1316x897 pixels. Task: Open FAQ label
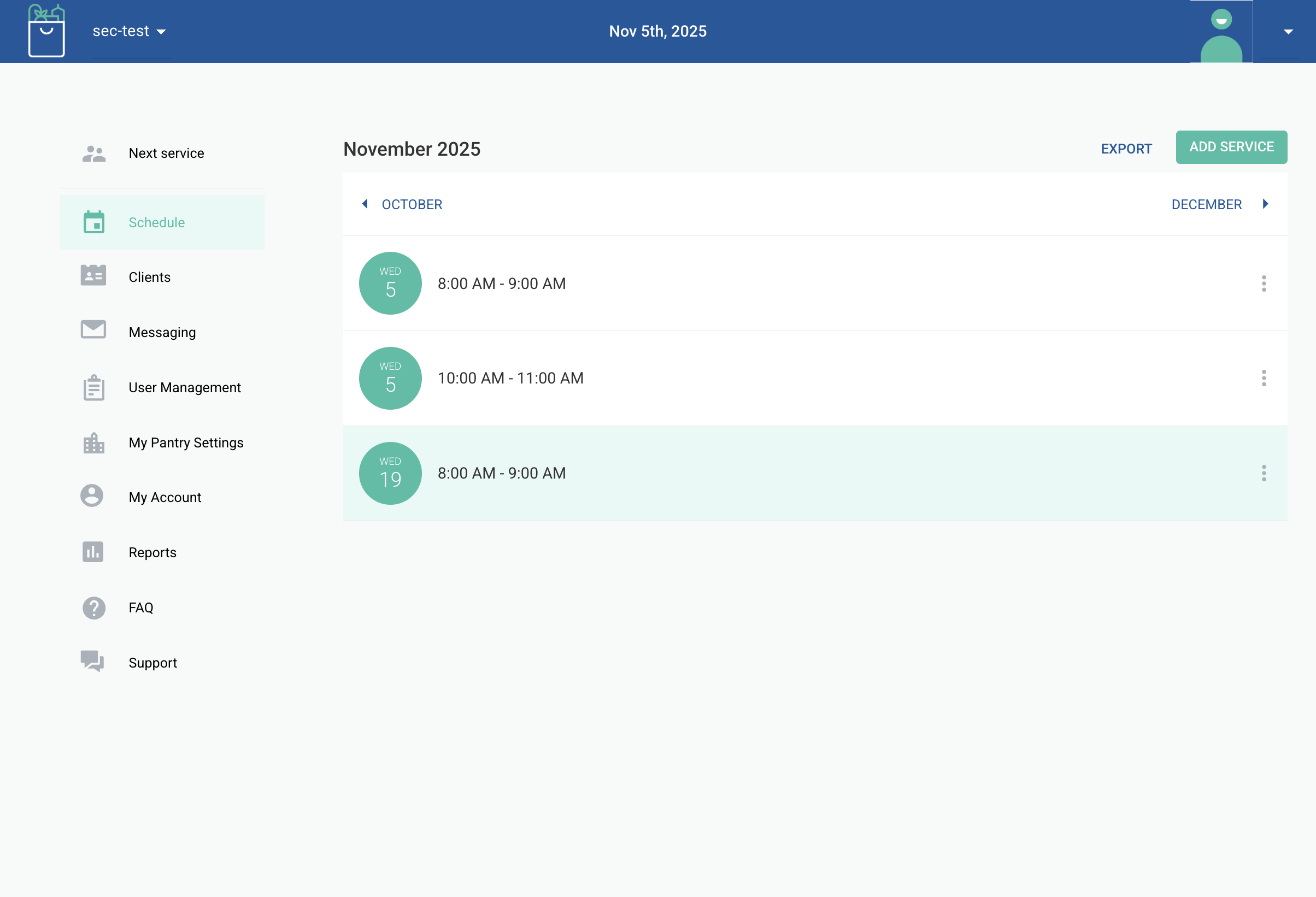point(140,608)
